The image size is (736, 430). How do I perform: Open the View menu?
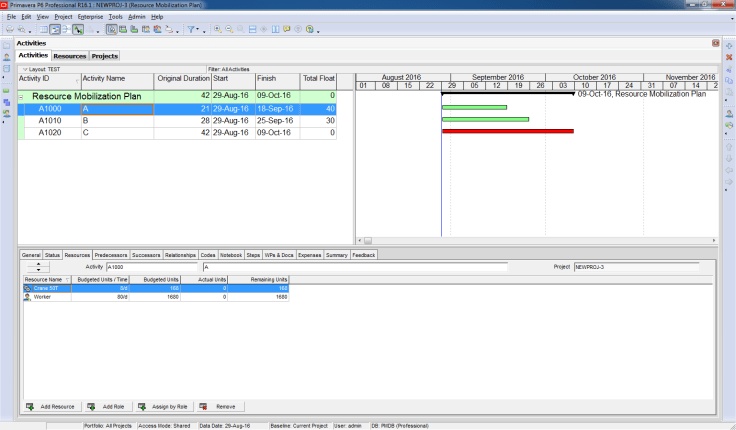point(43,16)
